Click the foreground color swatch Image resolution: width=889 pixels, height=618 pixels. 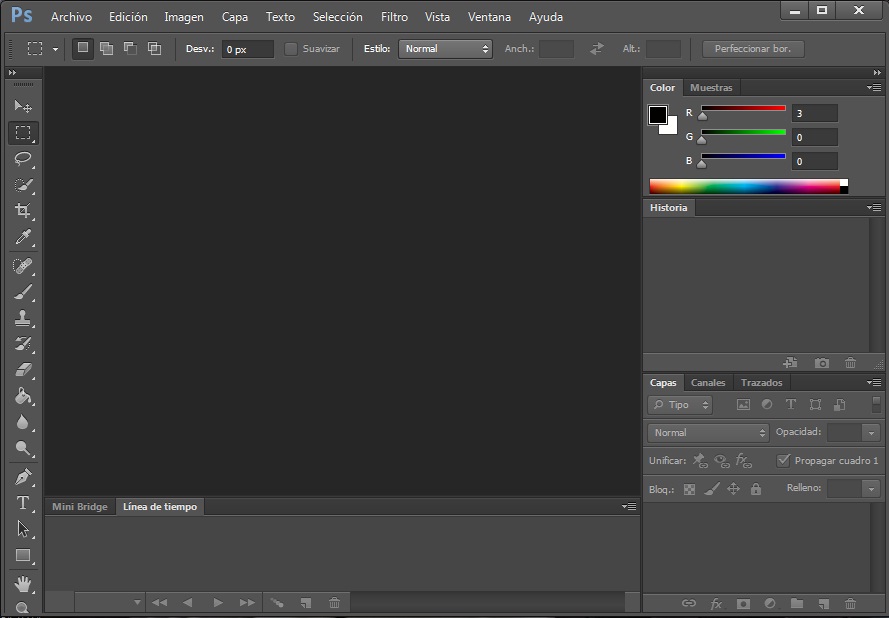point(658,115)
